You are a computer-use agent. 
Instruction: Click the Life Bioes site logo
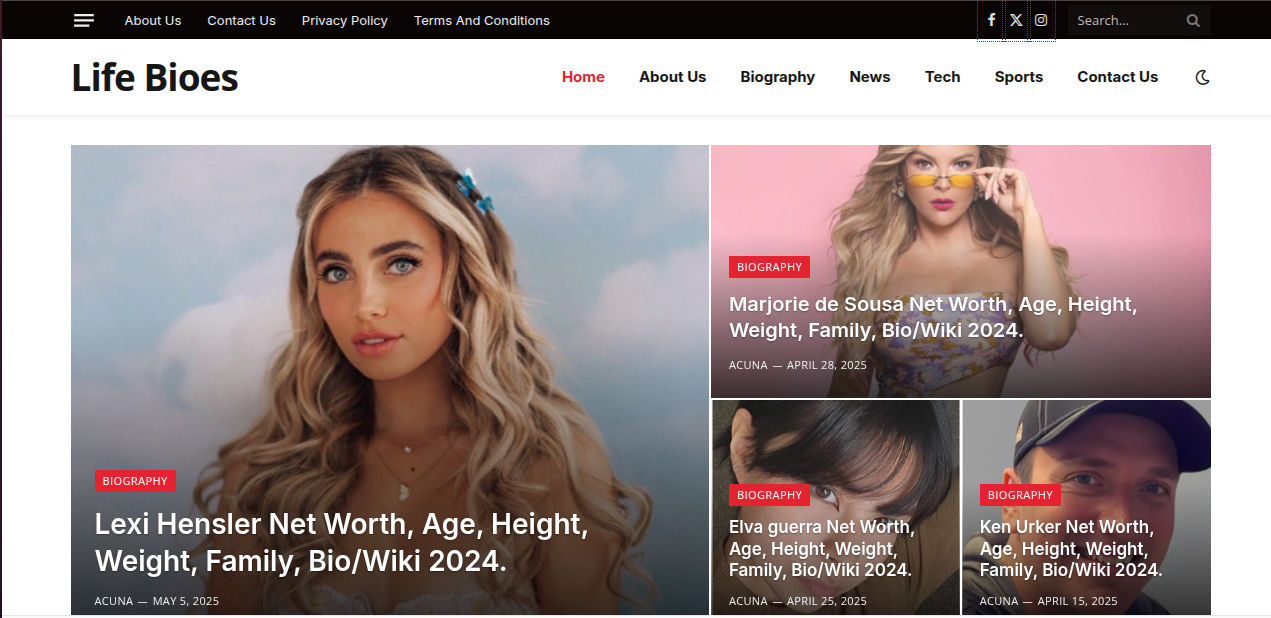[x=155, y=77]
